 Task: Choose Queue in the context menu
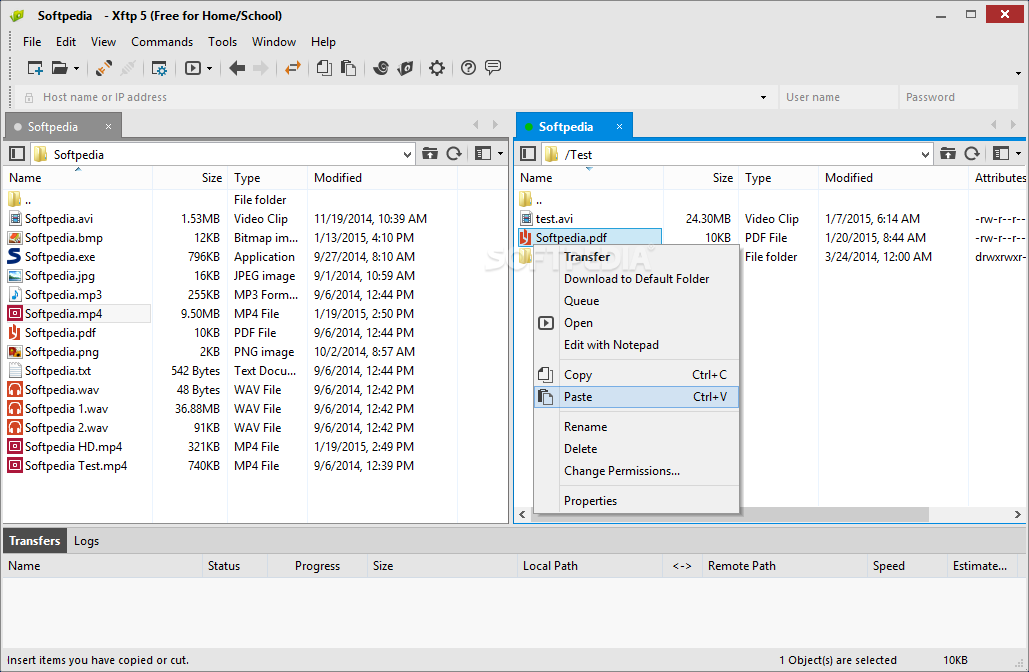coord(637,301)
